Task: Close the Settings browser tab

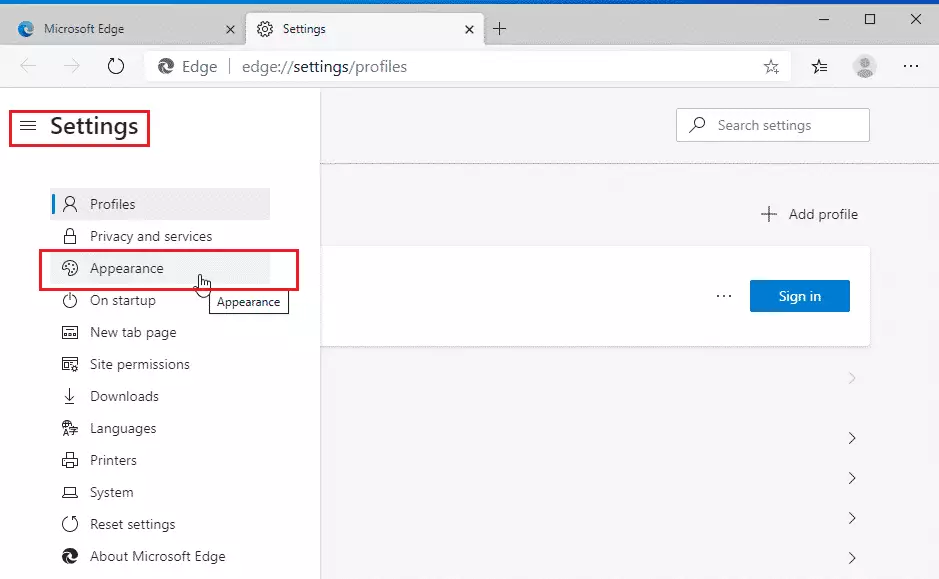Action: (470, 29)
